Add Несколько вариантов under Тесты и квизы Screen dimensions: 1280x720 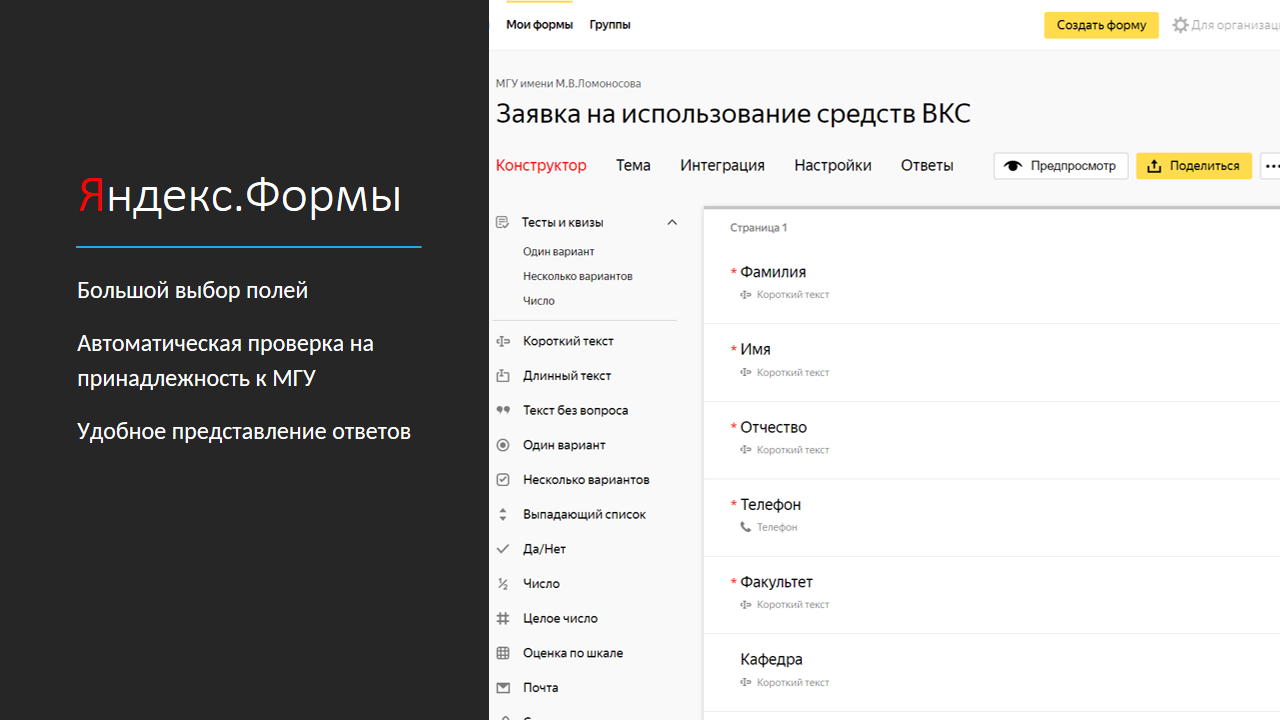coord(577,276)
